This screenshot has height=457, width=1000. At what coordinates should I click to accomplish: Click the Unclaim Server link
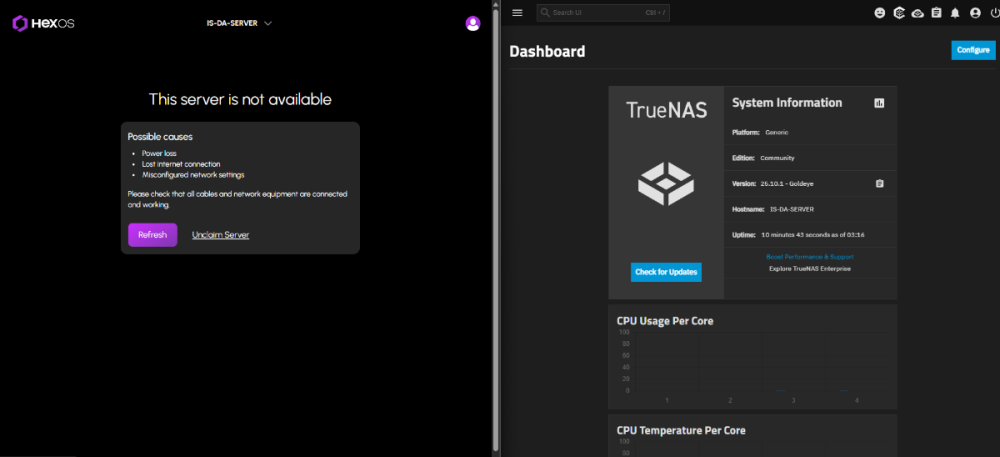[220, 235]
